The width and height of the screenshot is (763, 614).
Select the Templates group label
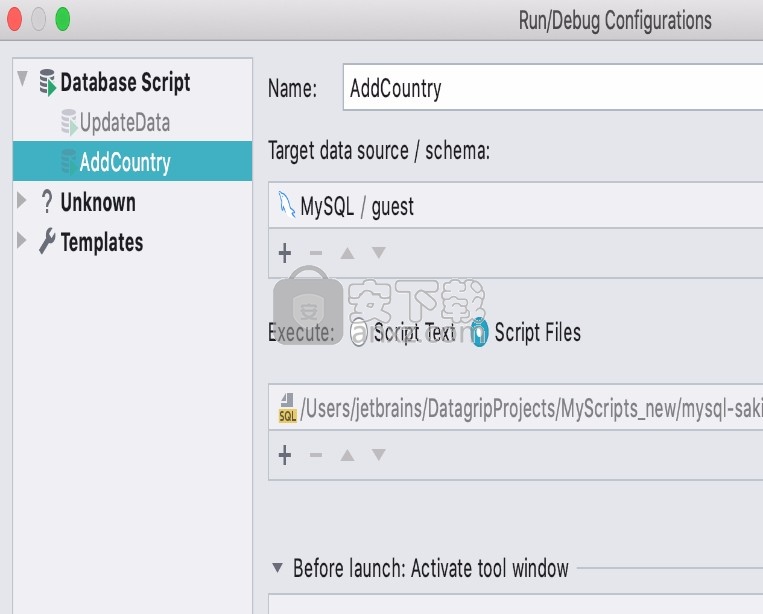pyautogui.click(x=102, y=242)
